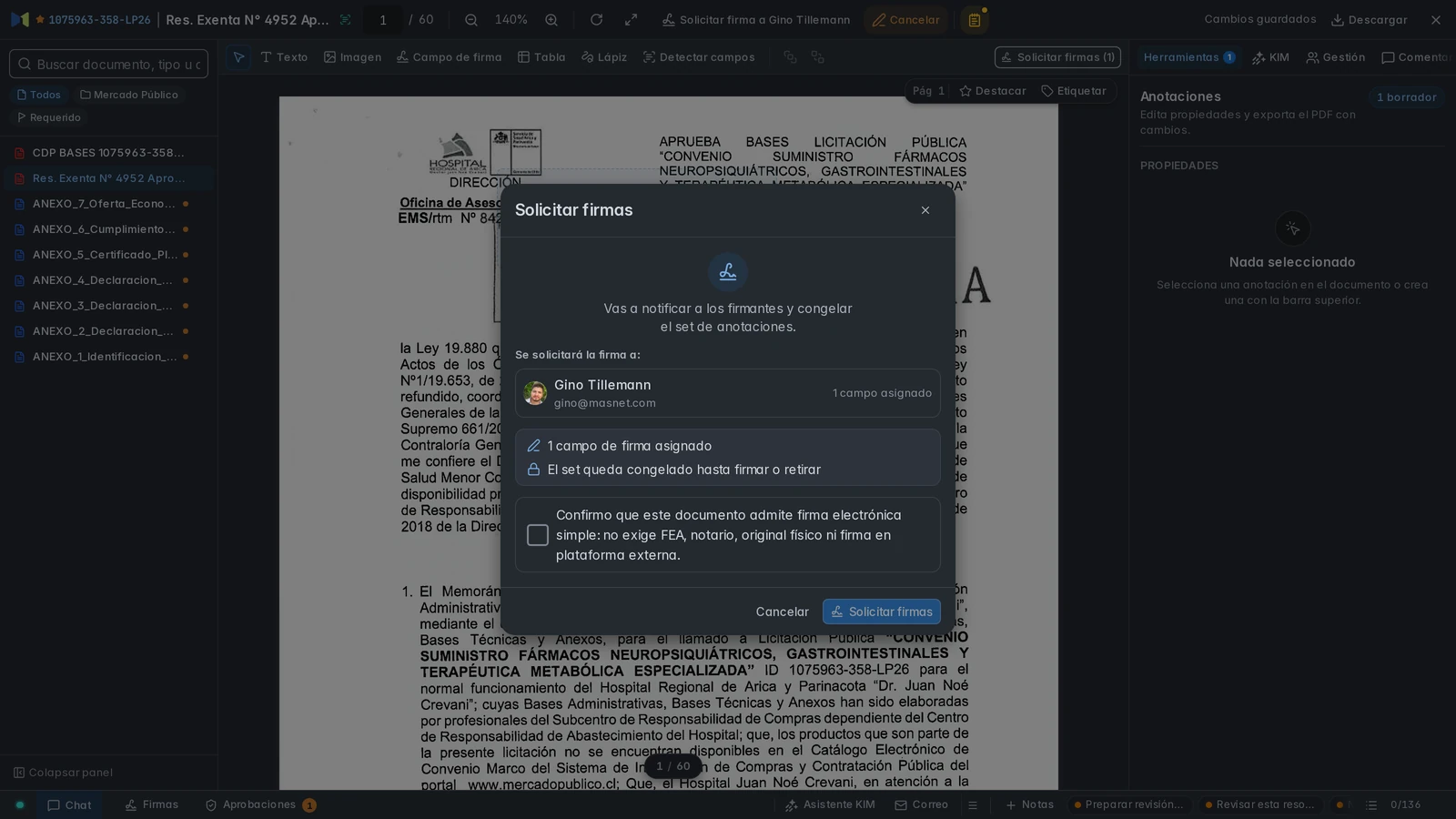Open ANEXO_1_Identificacion document

[x=108, y=357]
